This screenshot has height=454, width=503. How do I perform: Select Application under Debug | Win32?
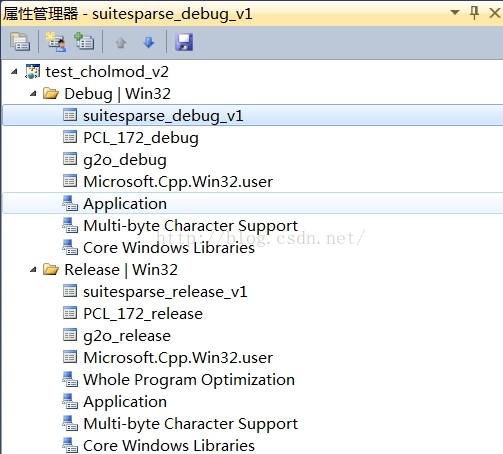(125, 204)
